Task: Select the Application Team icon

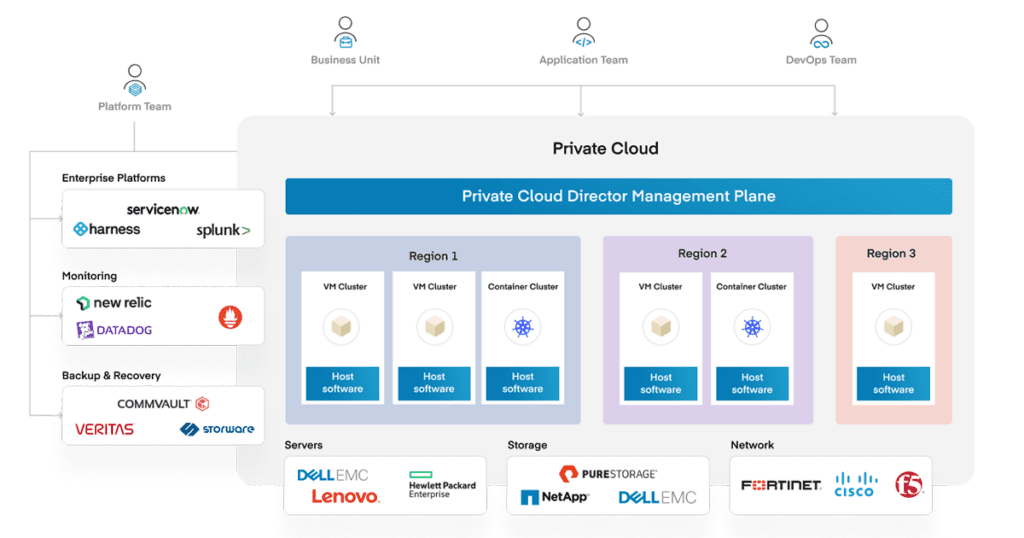Action: click(x=583, y=32)
